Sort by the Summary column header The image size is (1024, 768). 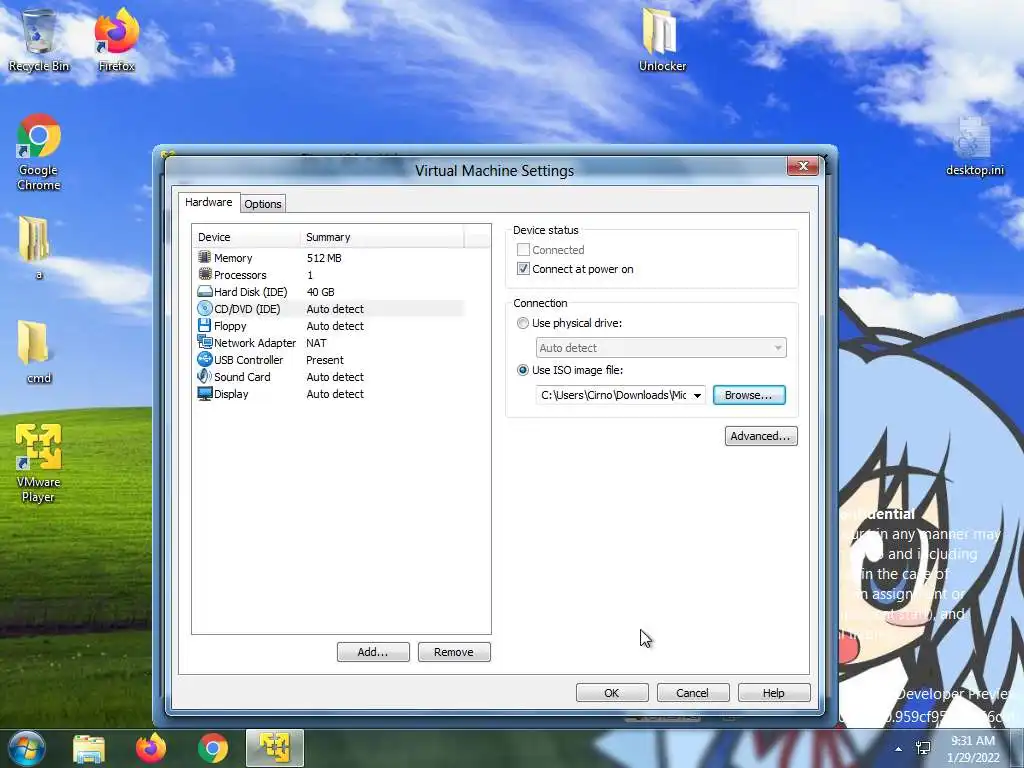[382, 237]
